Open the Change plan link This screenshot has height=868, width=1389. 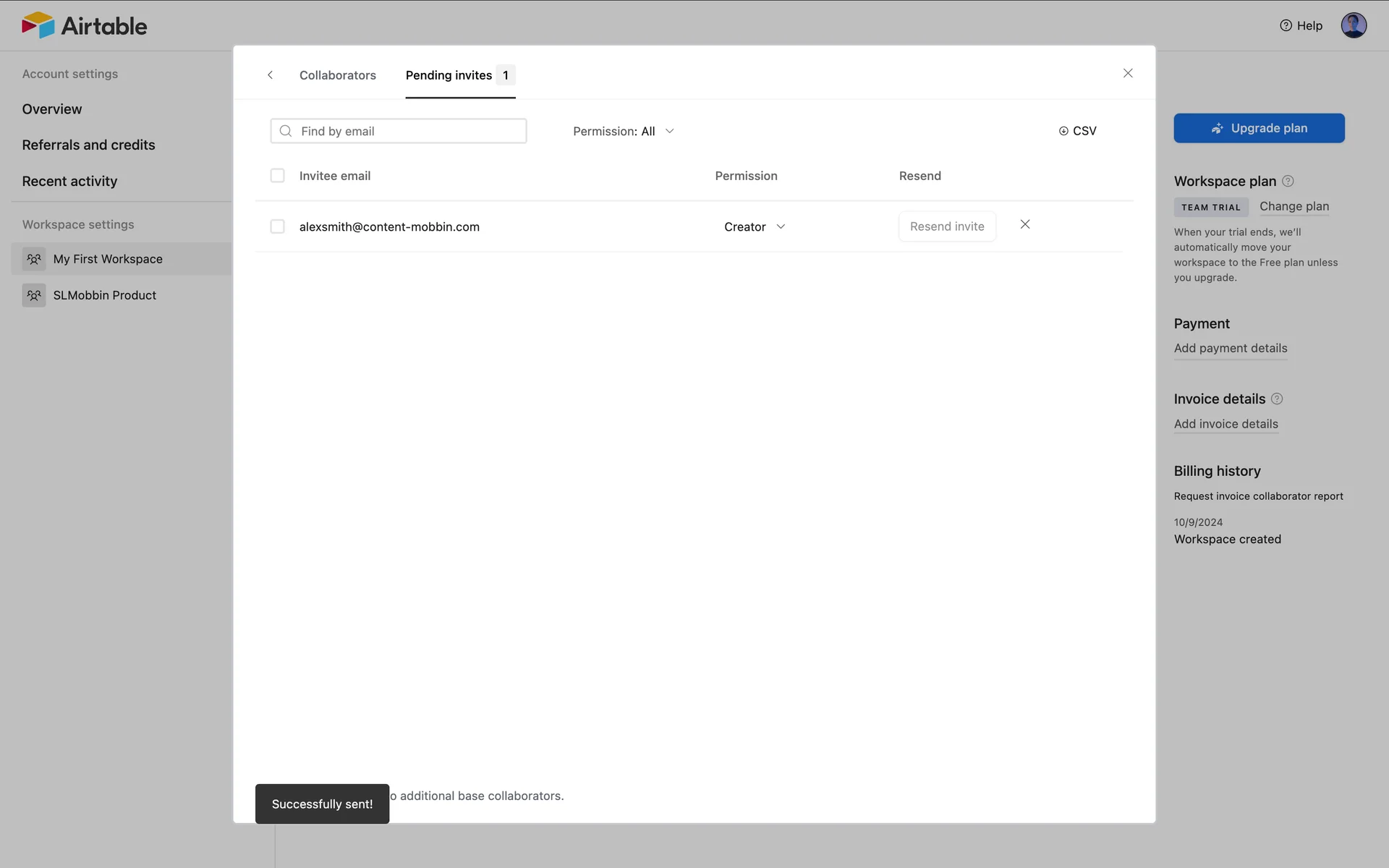coord(1294,206)
